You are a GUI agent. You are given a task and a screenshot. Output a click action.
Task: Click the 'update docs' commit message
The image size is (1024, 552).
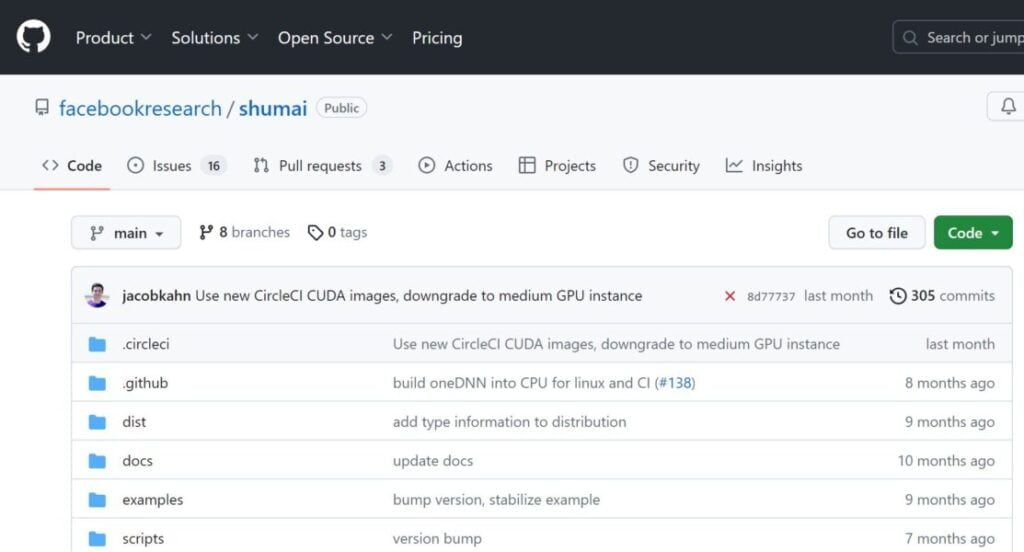click(x=432, y=461)
